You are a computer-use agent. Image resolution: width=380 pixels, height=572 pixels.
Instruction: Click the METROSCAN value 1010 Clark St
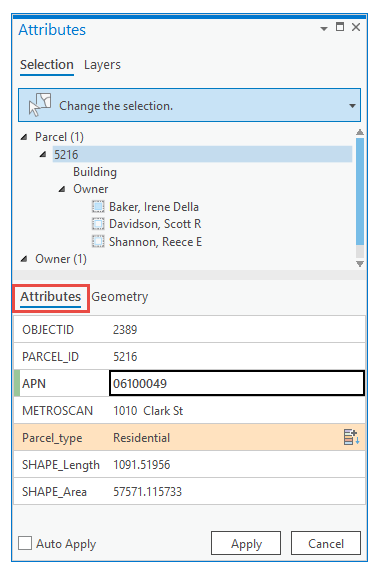148,411
